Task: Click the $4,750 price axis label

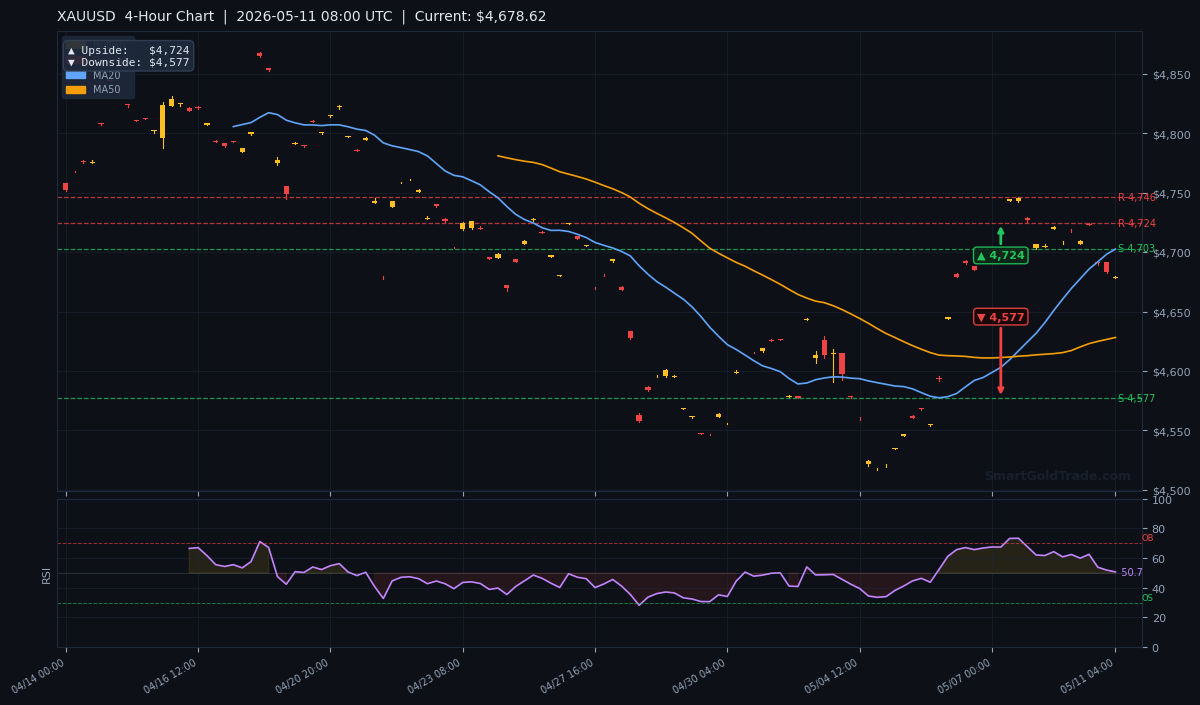Action: click(1171, 194)
